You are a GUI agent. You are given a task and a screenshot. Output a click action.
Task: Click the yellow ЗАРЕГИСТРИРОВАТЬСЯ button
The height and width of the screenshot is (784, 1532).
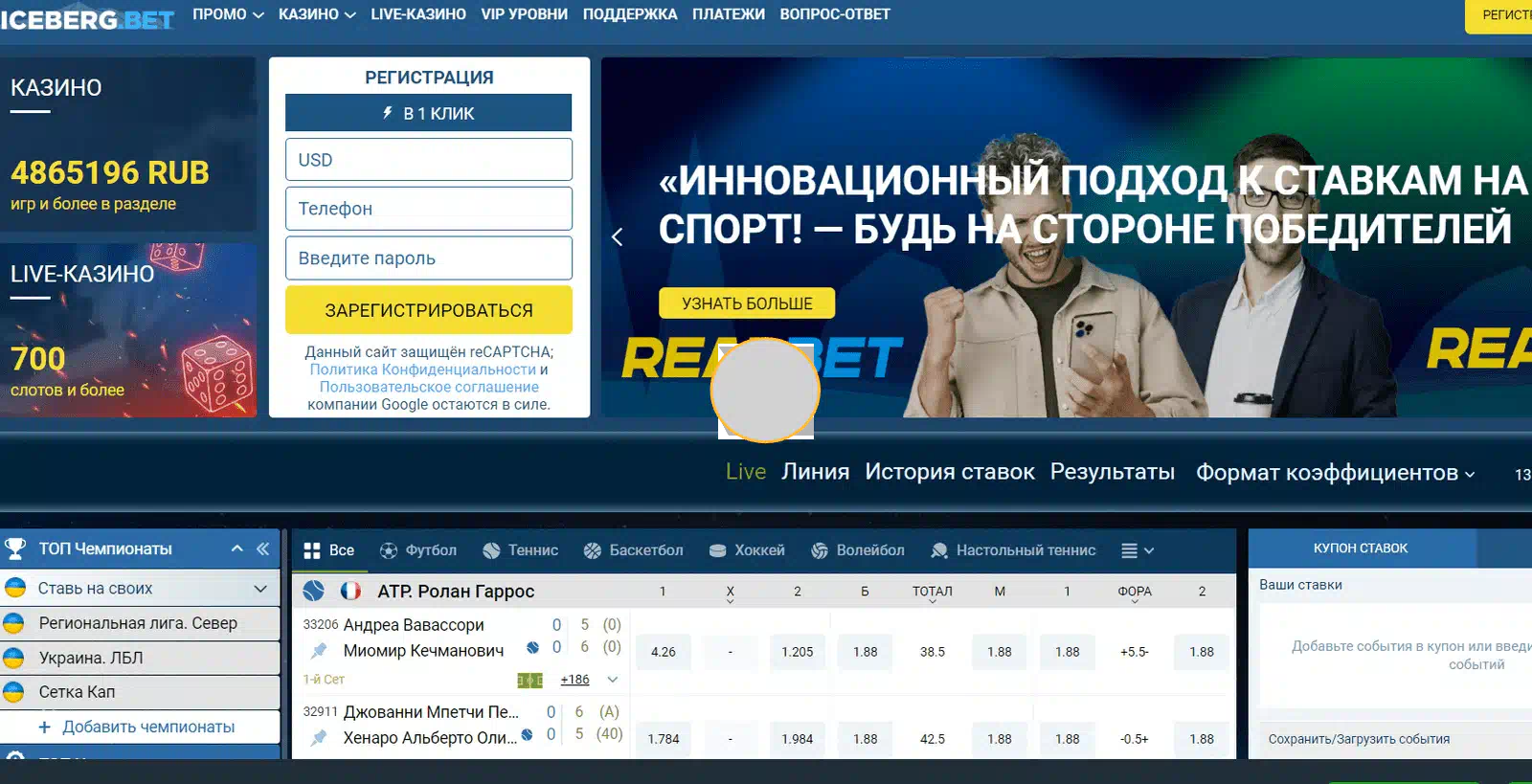pos(429,310)
